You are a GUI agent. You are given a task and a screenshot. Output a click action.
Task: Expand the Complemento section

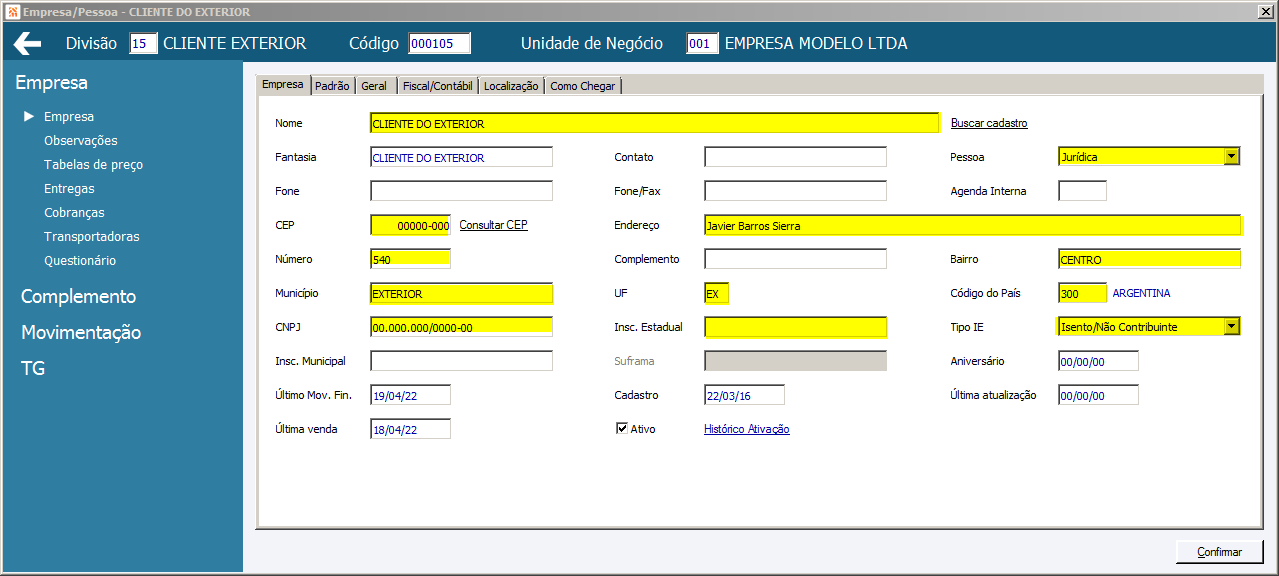pyautogui.click(x=78, y=296)
